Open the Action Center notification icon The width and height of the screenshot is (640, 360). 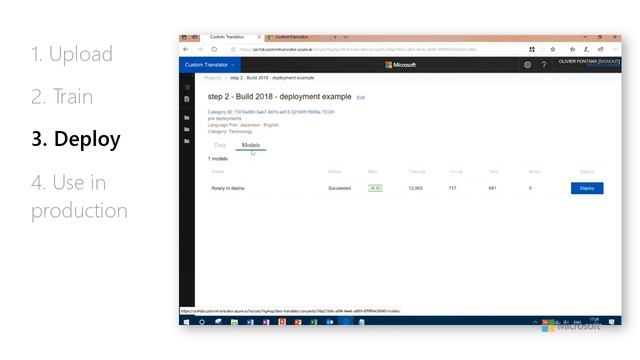pyautogui.click(x=611, y=322)
